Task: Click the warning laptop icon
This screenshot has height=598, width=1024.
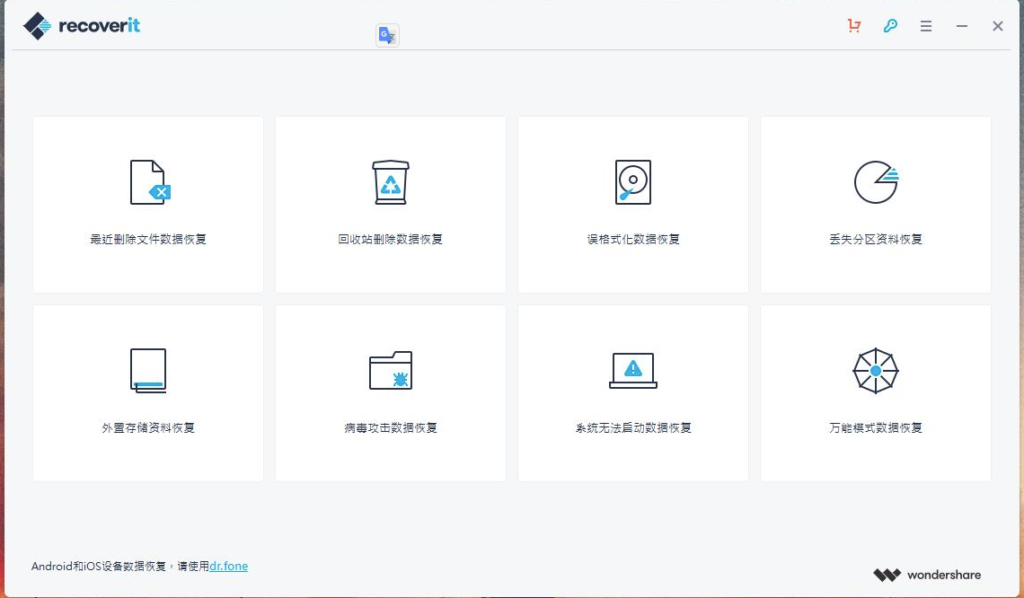Action: (632, 369)
